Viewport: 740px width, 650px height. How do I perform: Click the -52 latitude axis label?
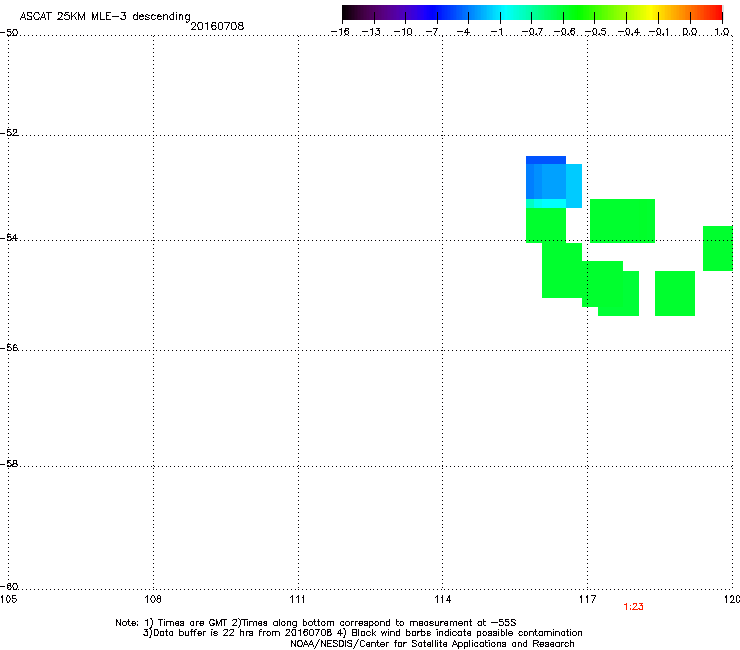[x=9, y=133]
